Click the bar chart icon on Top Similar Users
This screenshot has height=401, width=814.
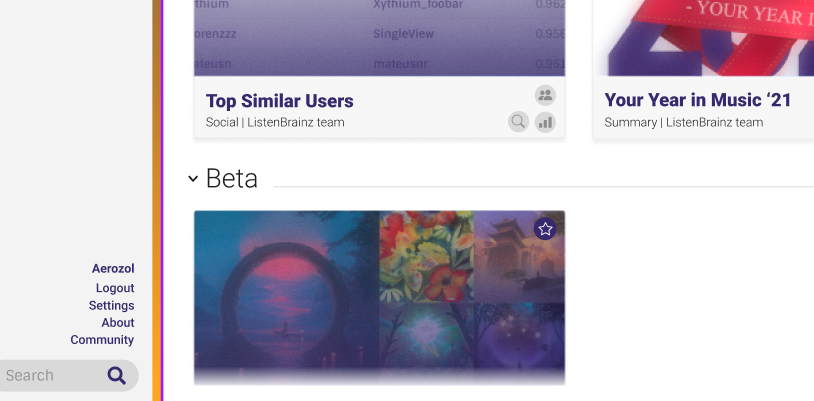[545, 122]
